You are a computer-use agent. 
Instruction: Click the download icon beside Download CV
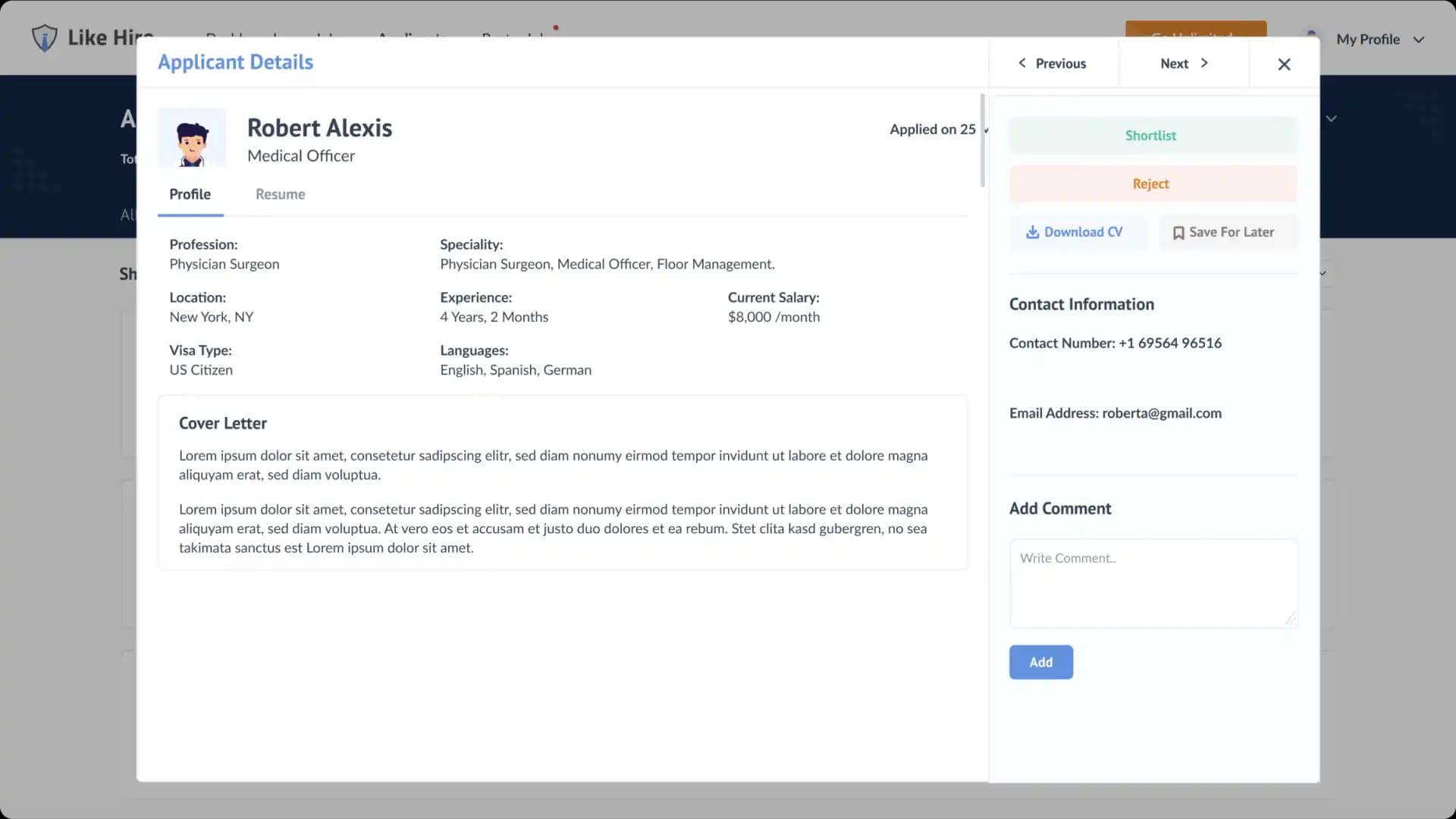click(1033, 232)
